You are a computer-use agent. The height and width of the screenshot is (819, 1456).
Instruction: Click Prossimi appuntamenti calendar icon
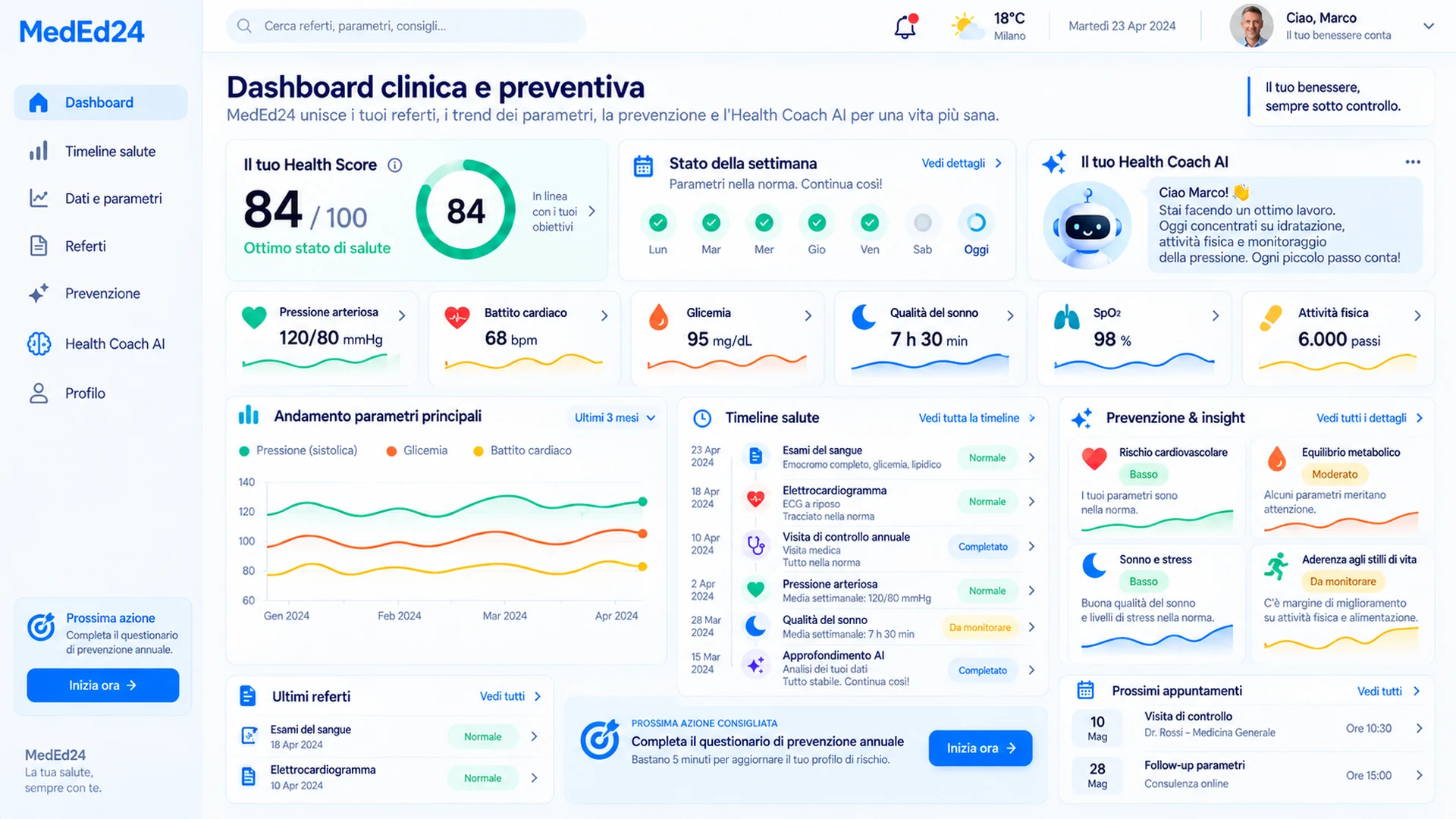pos(1086,690)
